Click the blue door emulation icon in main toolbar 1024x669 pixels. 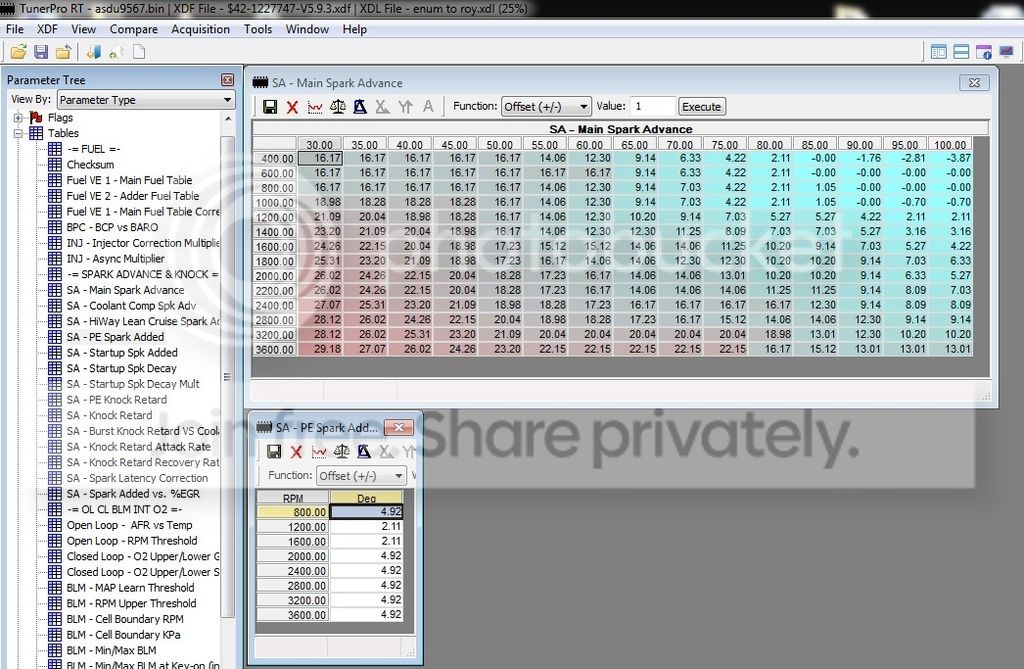[x=94, y=52]
